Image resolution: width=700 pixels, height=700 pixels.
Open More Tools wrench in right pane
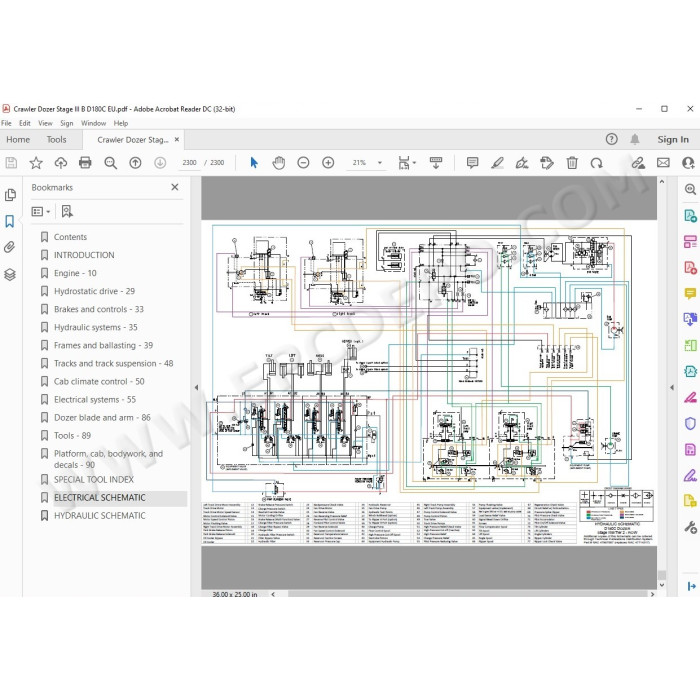pyautogui.click(x=690, y=527)
